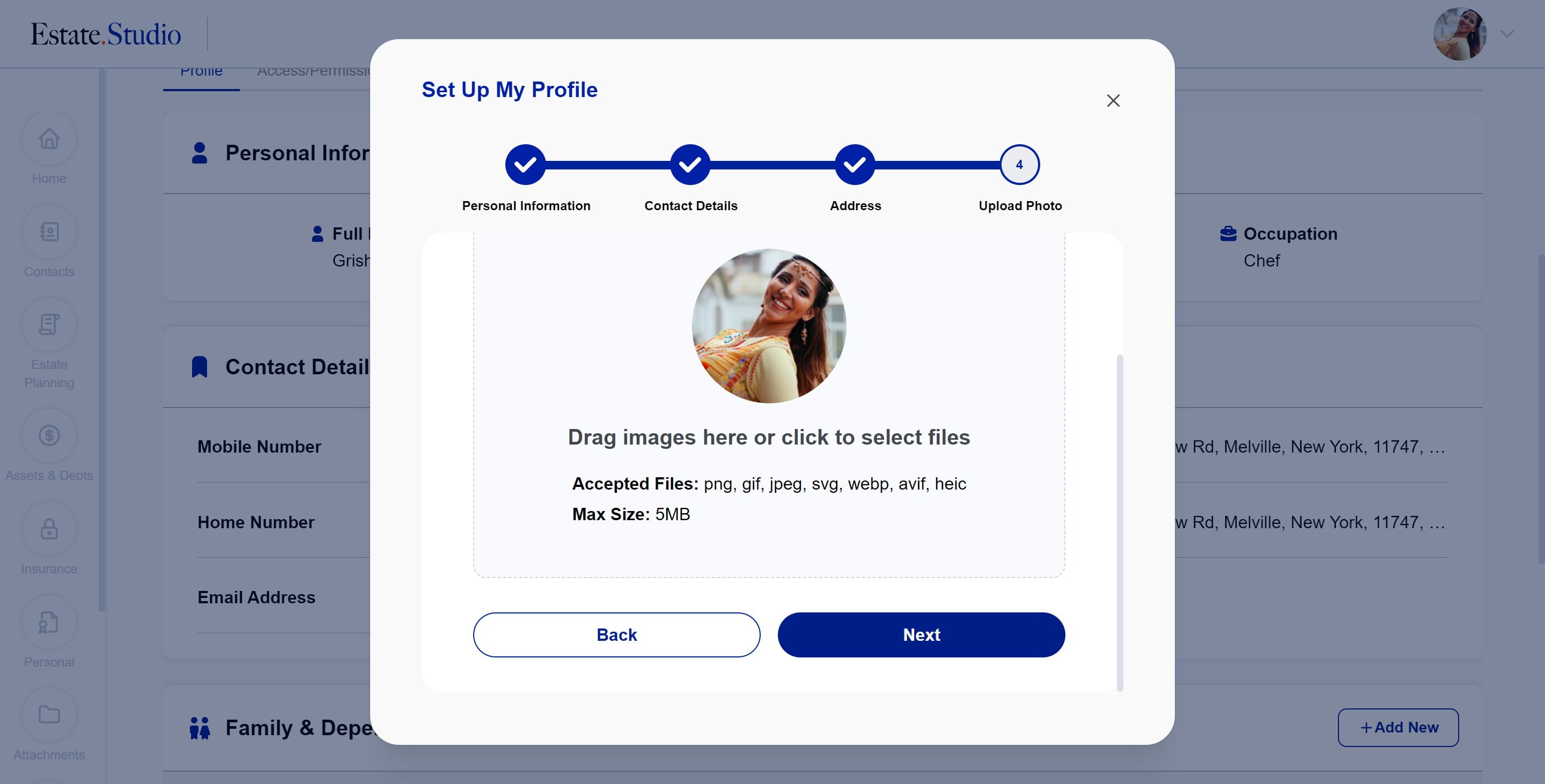
Task: Click the Occupation briefcase icon
Action: tap(1228, 234)
